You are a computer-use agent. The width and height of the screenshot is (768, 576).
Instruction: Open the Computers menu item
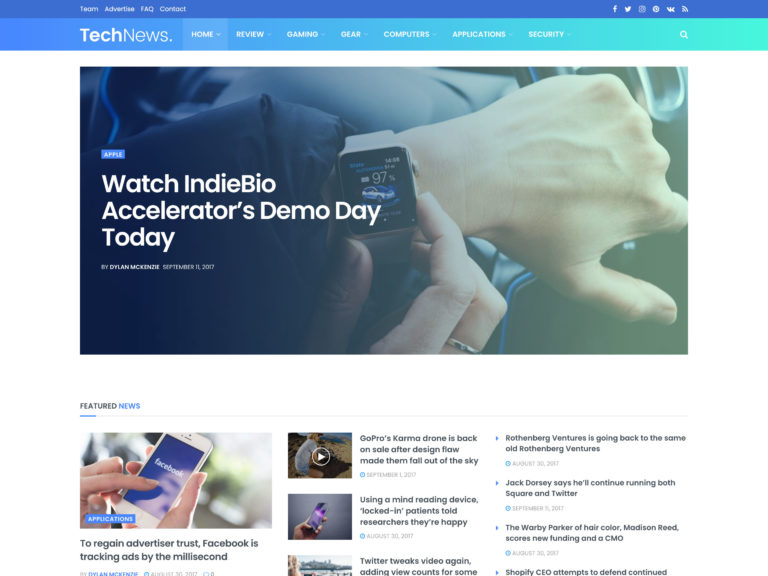click(407, 34)
